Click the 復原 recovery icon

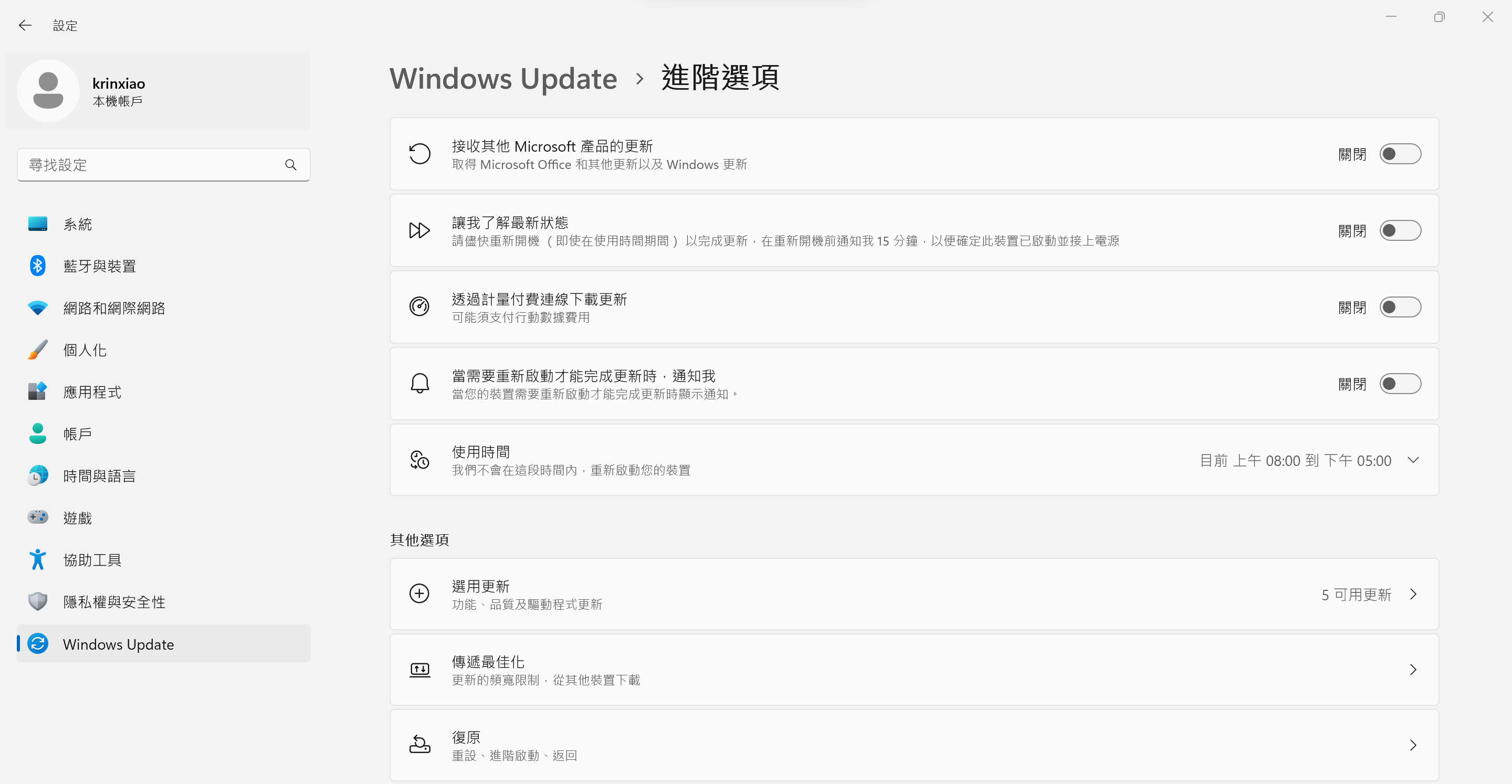coord(419,745)
